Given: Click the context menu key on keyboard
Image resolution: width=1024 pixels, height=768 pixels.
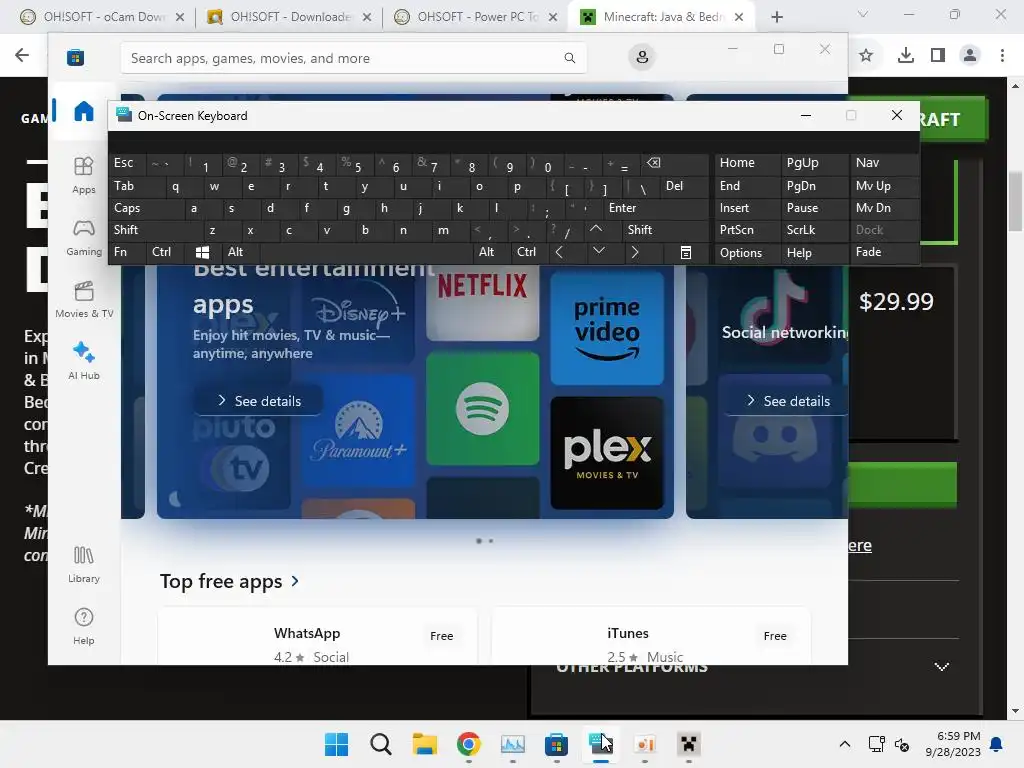Looking at the screenshot, I should [x=686, y=252].
